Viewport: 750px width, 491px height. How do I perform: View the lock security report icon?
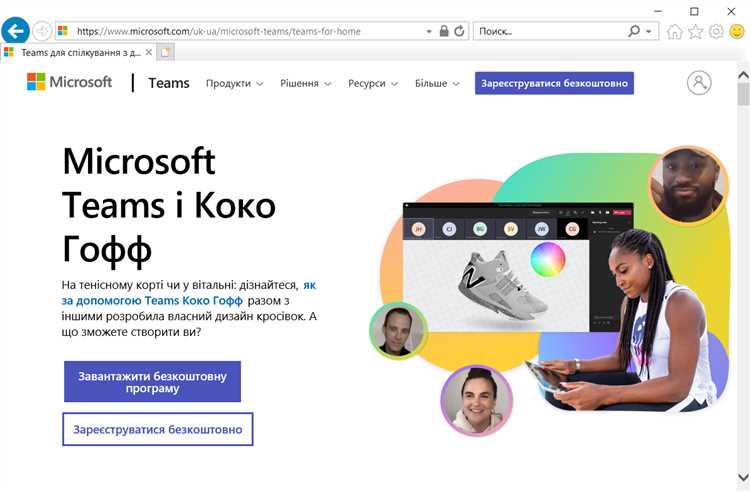tap(444, 31)
